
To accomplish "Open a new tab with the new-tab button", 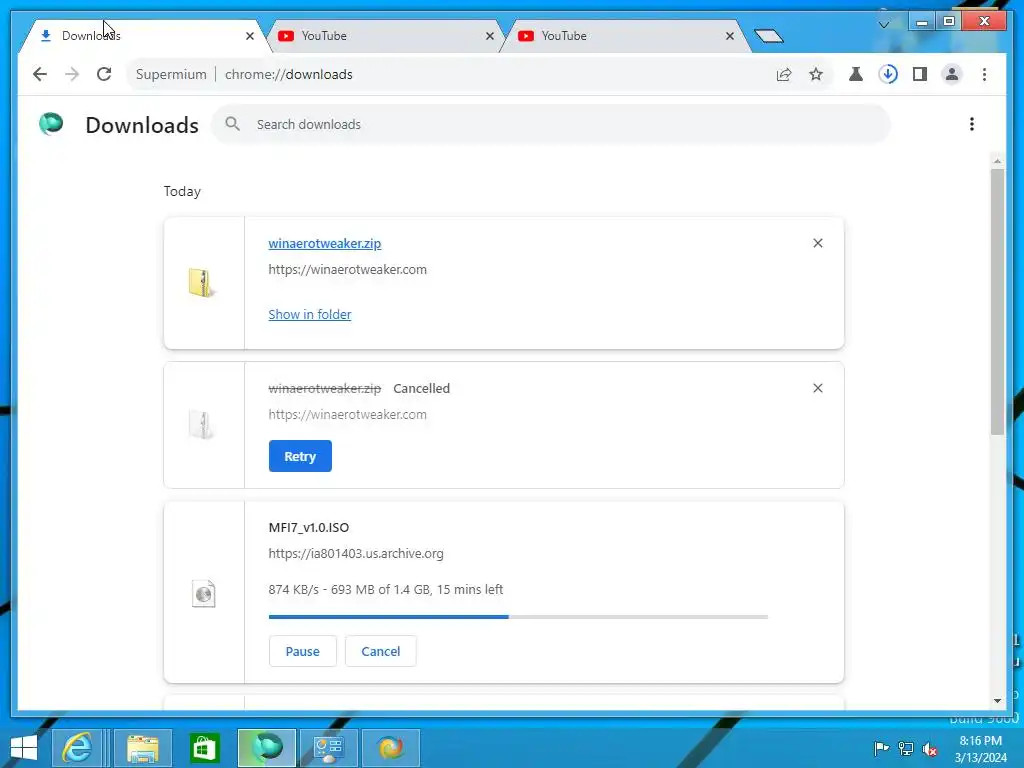I will pyautogui.click(x=768, y=36).
